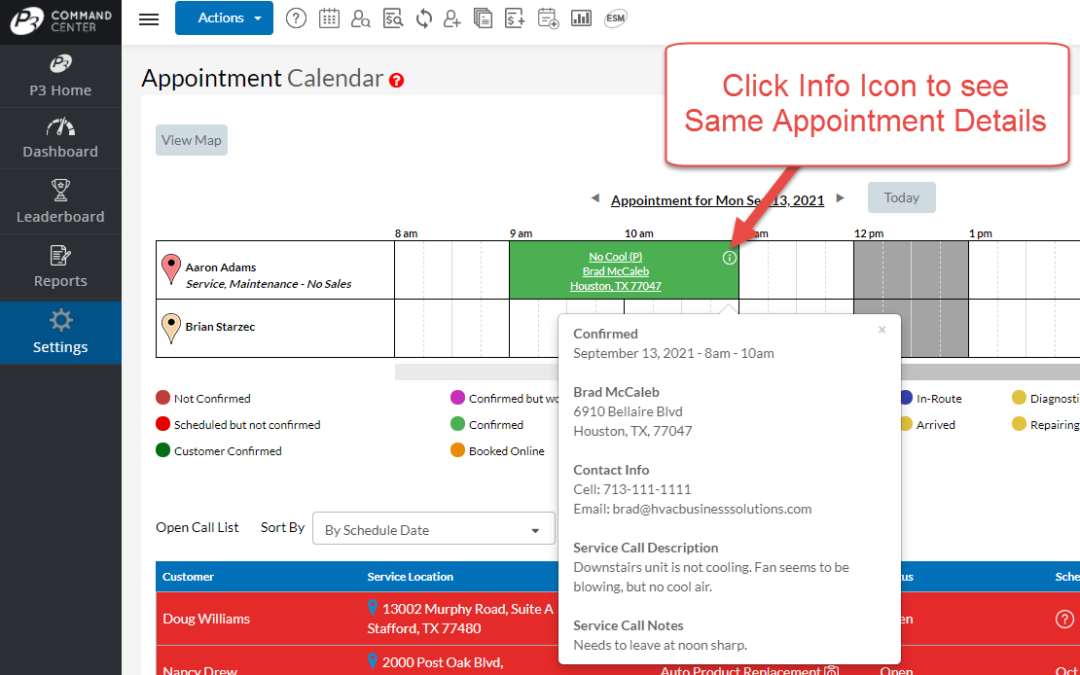The width and height of the screenshot is (1080, 675).
Task: Click the refresh sync arrows icon
Action: (423, 18)
